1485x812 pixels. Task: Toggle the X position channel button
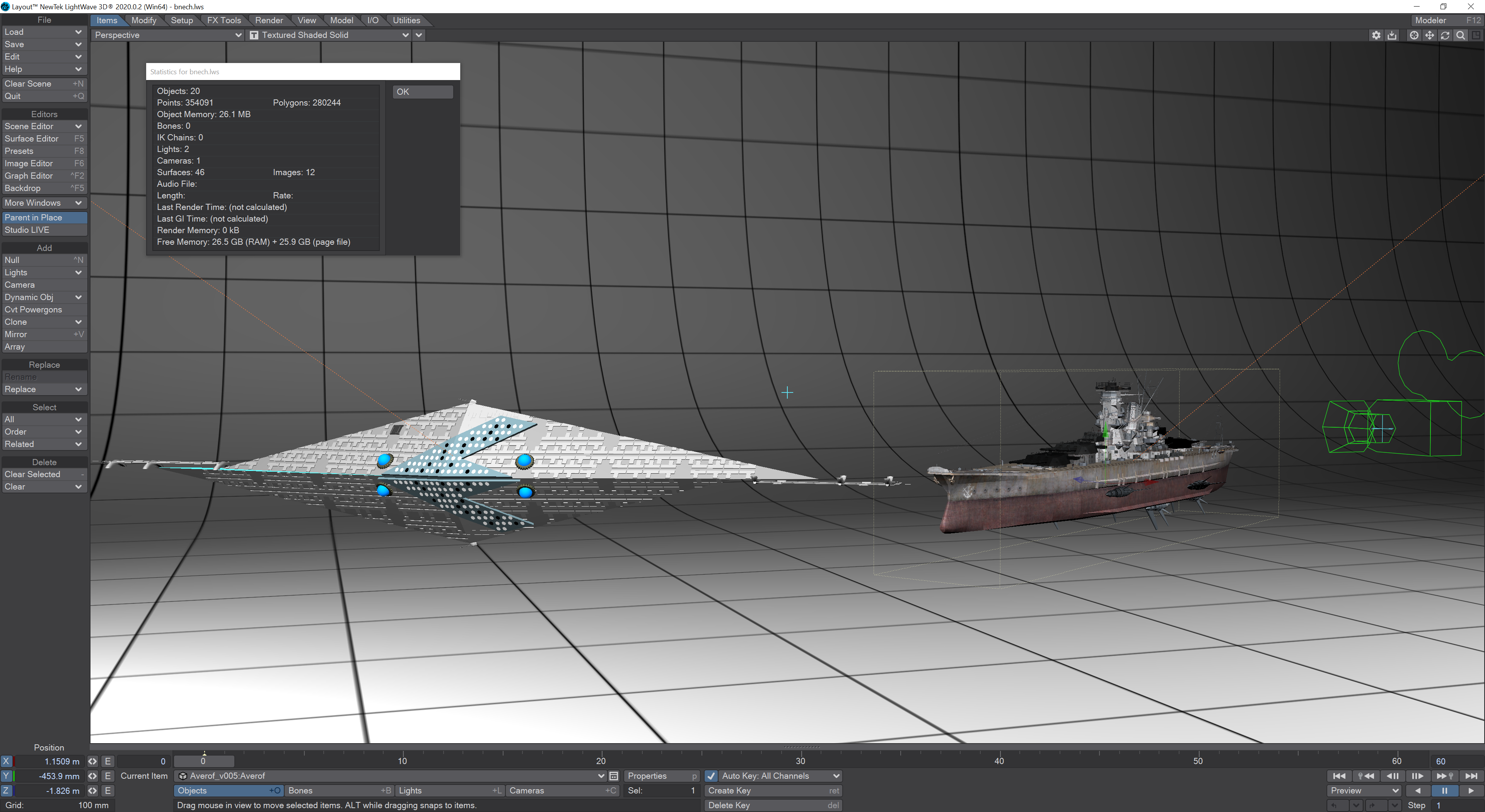tap(6, 761)
